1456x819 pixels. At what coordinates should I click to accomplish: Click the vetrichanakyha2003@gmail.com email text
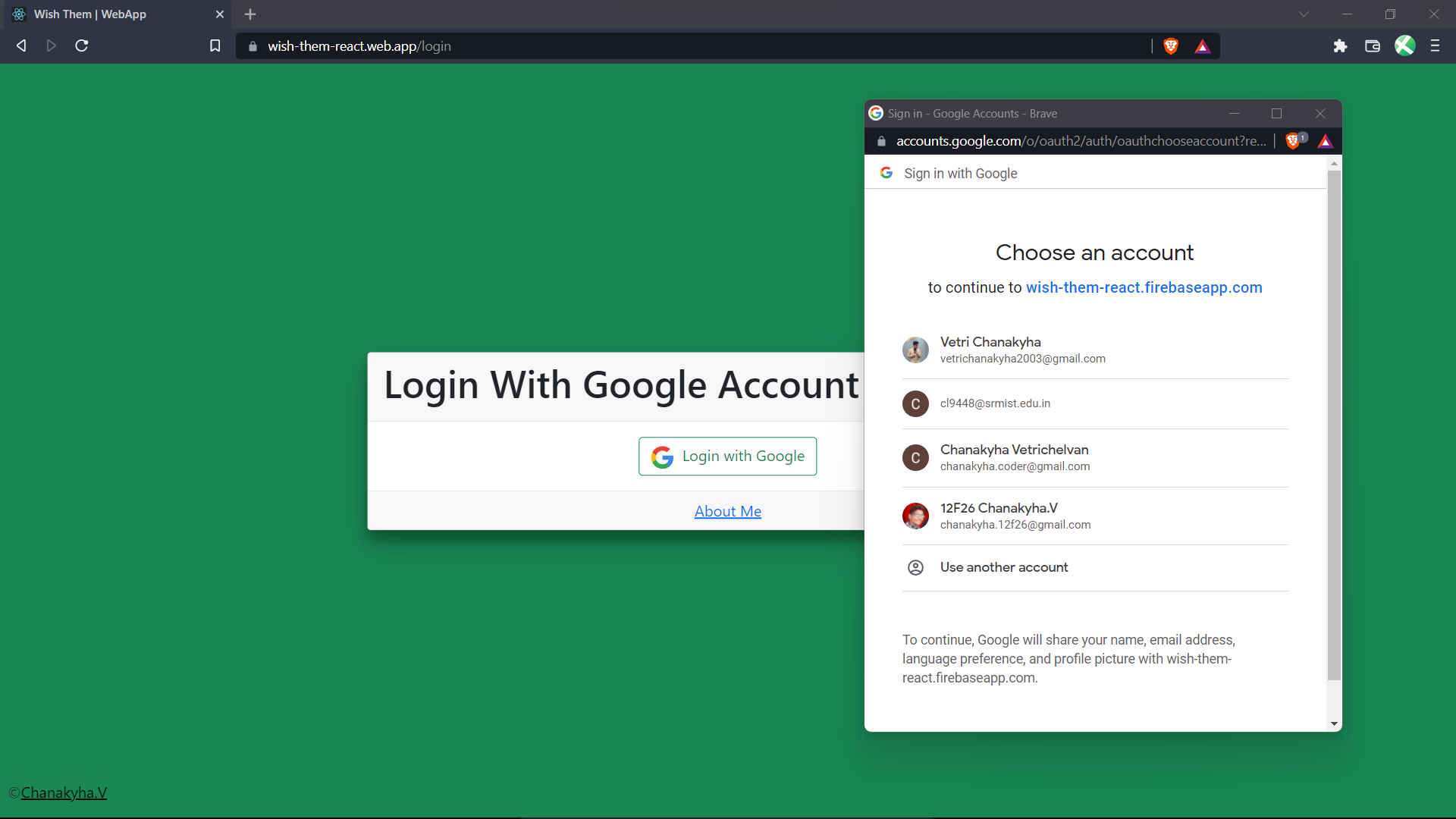(1022, 359)
